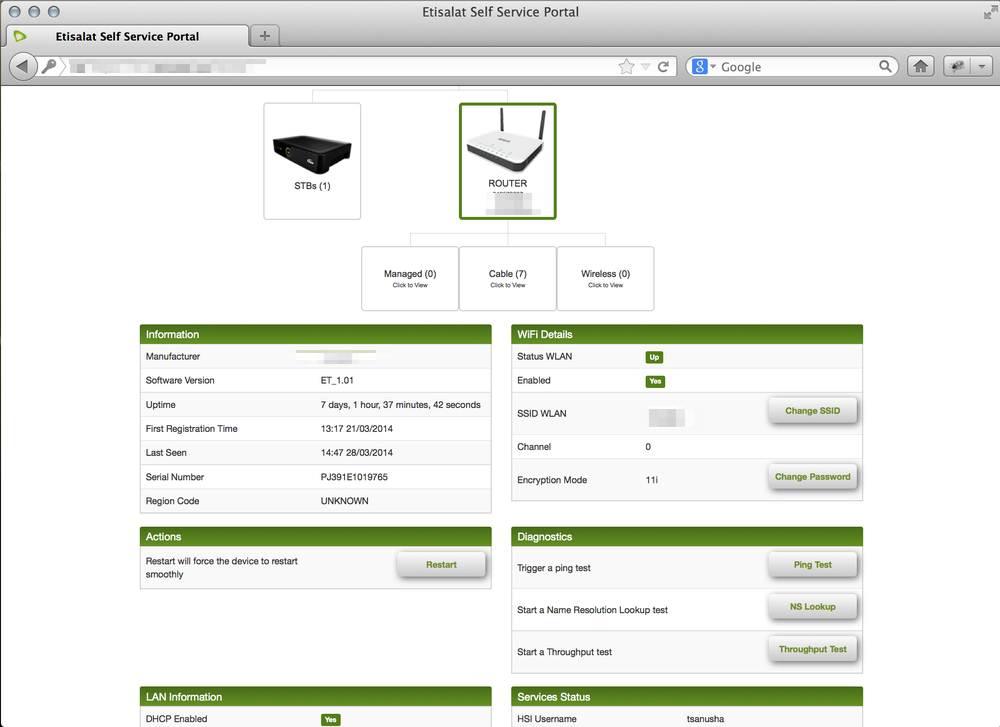The width and height of the screenshot is (1000, 727).
Task: Click the WiFi Enabled 'Yes' badge
Action: click(x=655, y=381)
